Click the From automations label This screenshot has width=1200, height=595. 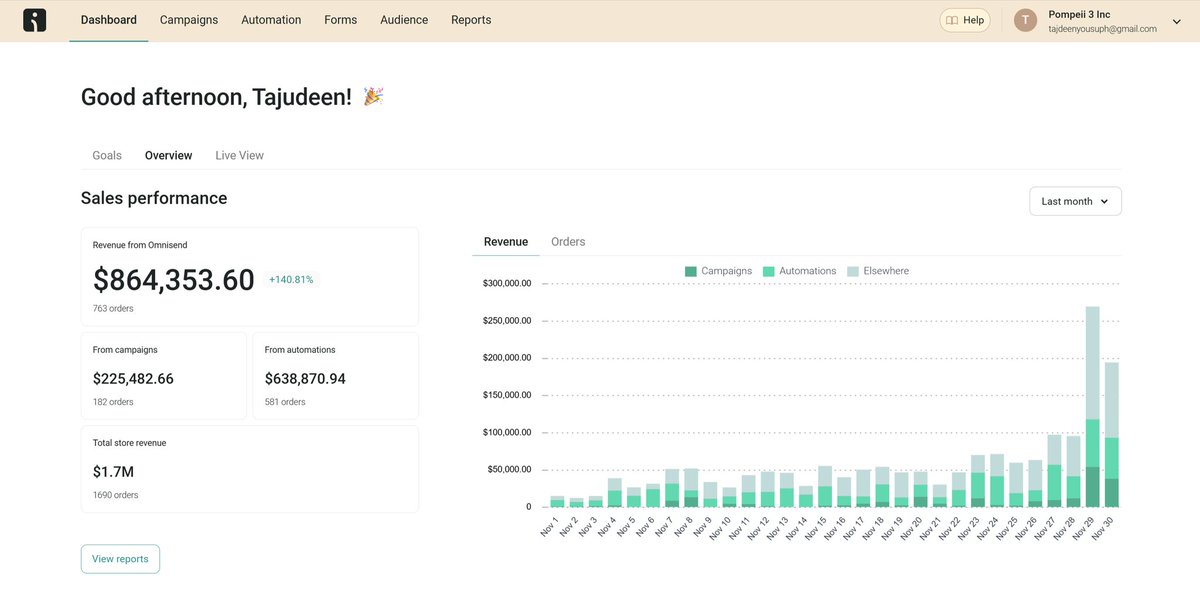coord(300,350)
